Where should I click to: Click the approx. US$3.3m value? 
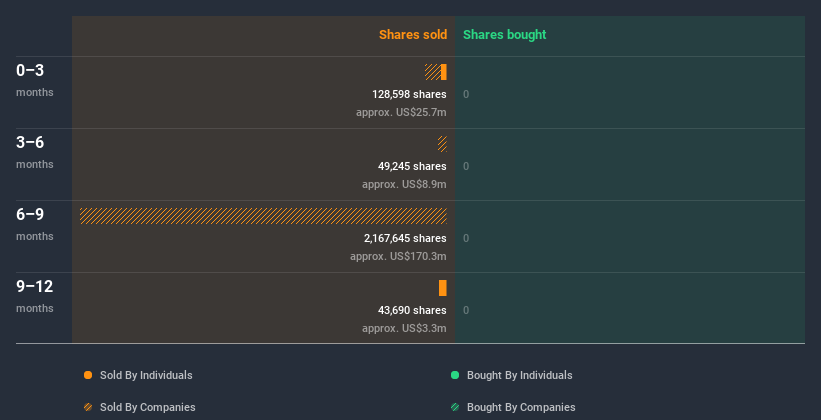point(404,328)
